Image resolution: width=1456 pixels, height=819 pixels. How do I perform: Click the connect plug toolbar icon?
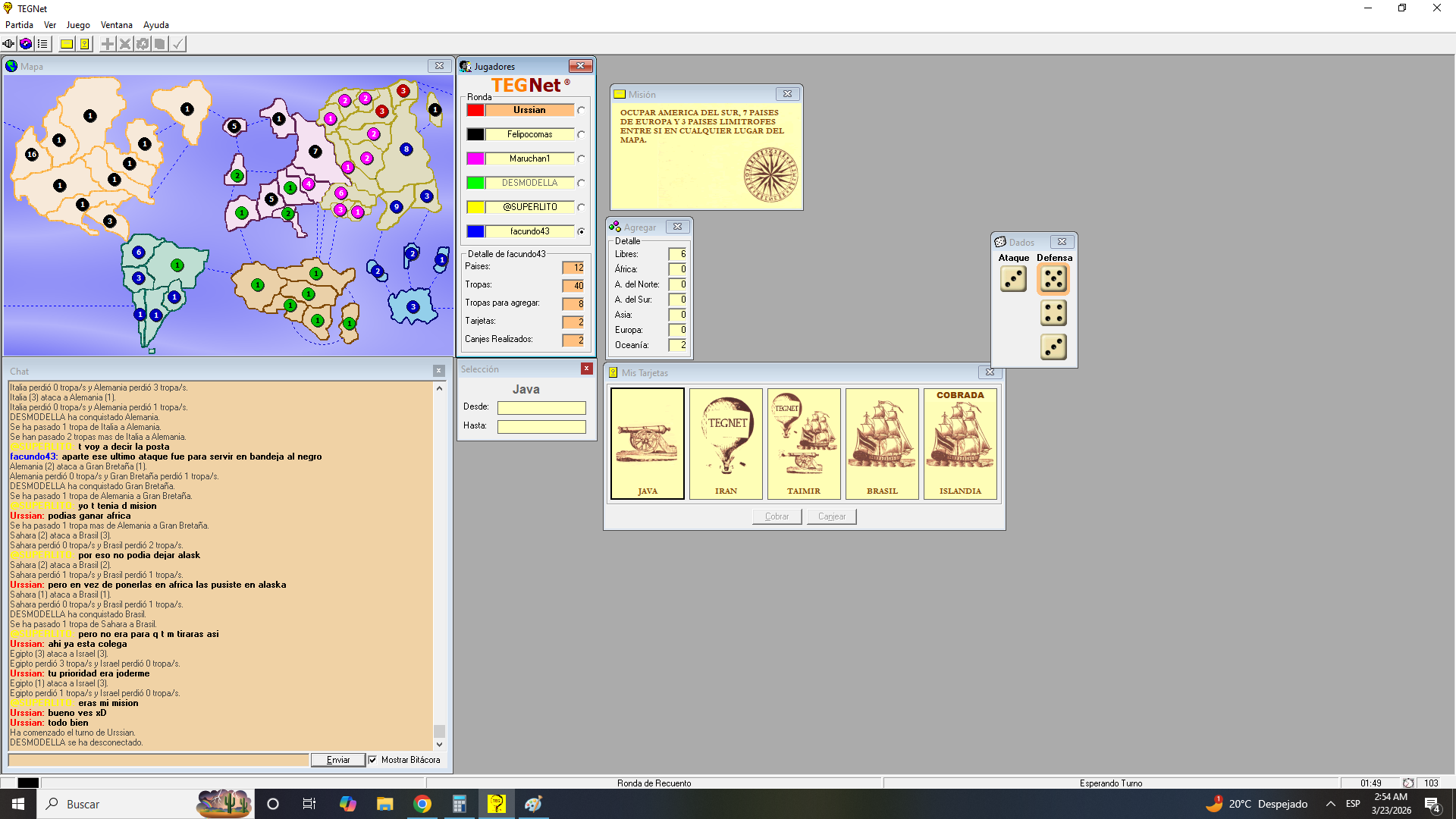pyautogui.click(x=8, y=44)
